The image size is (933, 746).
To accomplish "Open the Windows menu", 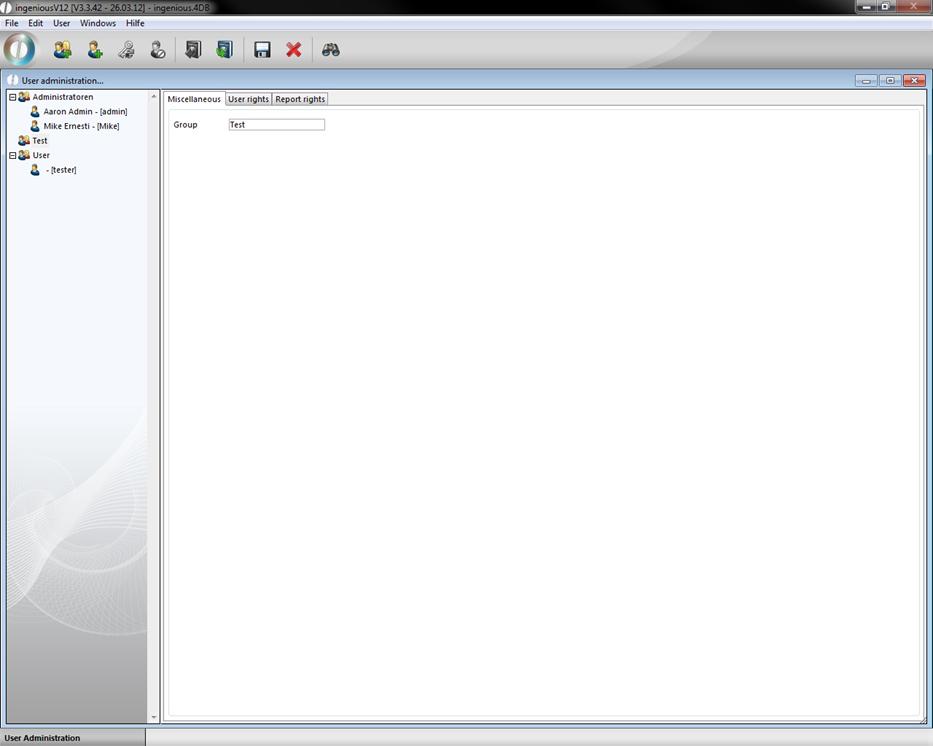I will (x=98, y=23).
